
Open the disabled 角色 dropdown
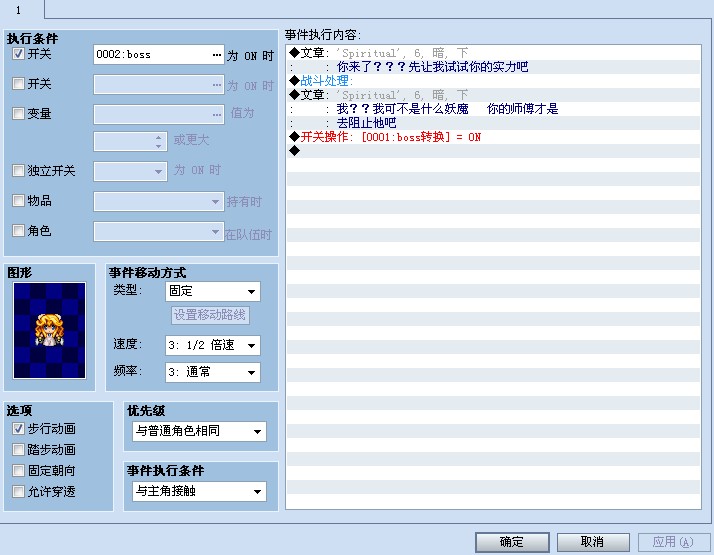(x=158, y=231)
